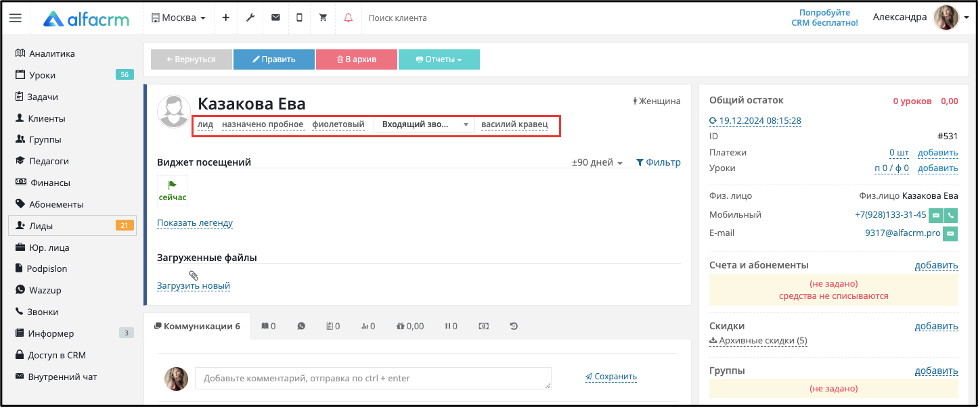Screen dimensions: 979x408
Task: Open the hamburger menu icon
Action: pos(15,18)
